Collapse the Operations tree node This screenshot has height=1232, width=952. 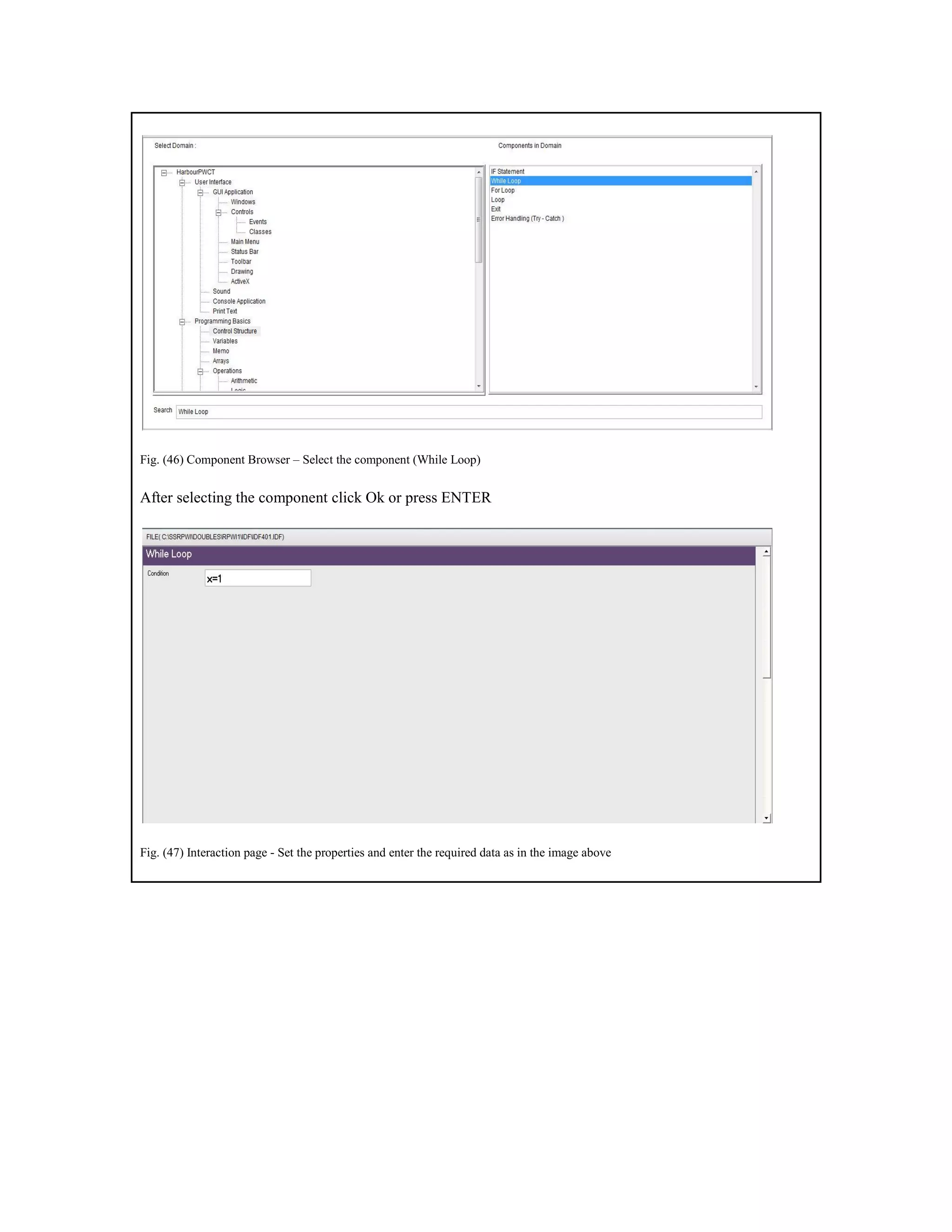pos(200,371)
